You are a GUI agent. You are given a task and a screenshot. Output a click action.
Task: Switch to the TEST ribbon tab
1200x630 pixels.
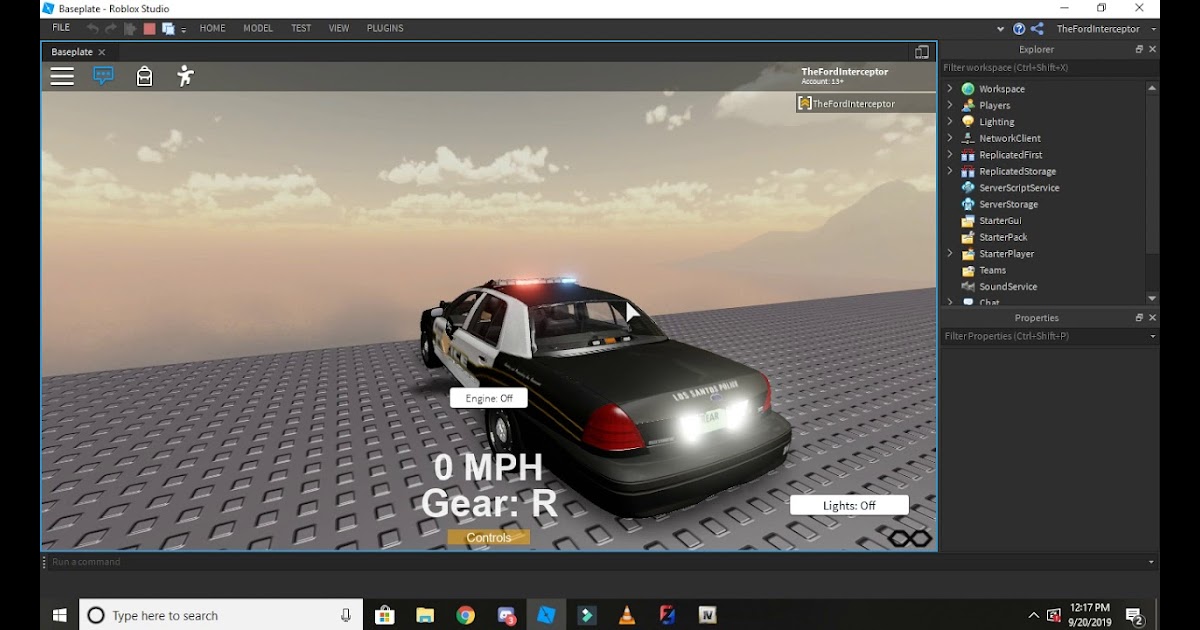click(x=301, y=28)
